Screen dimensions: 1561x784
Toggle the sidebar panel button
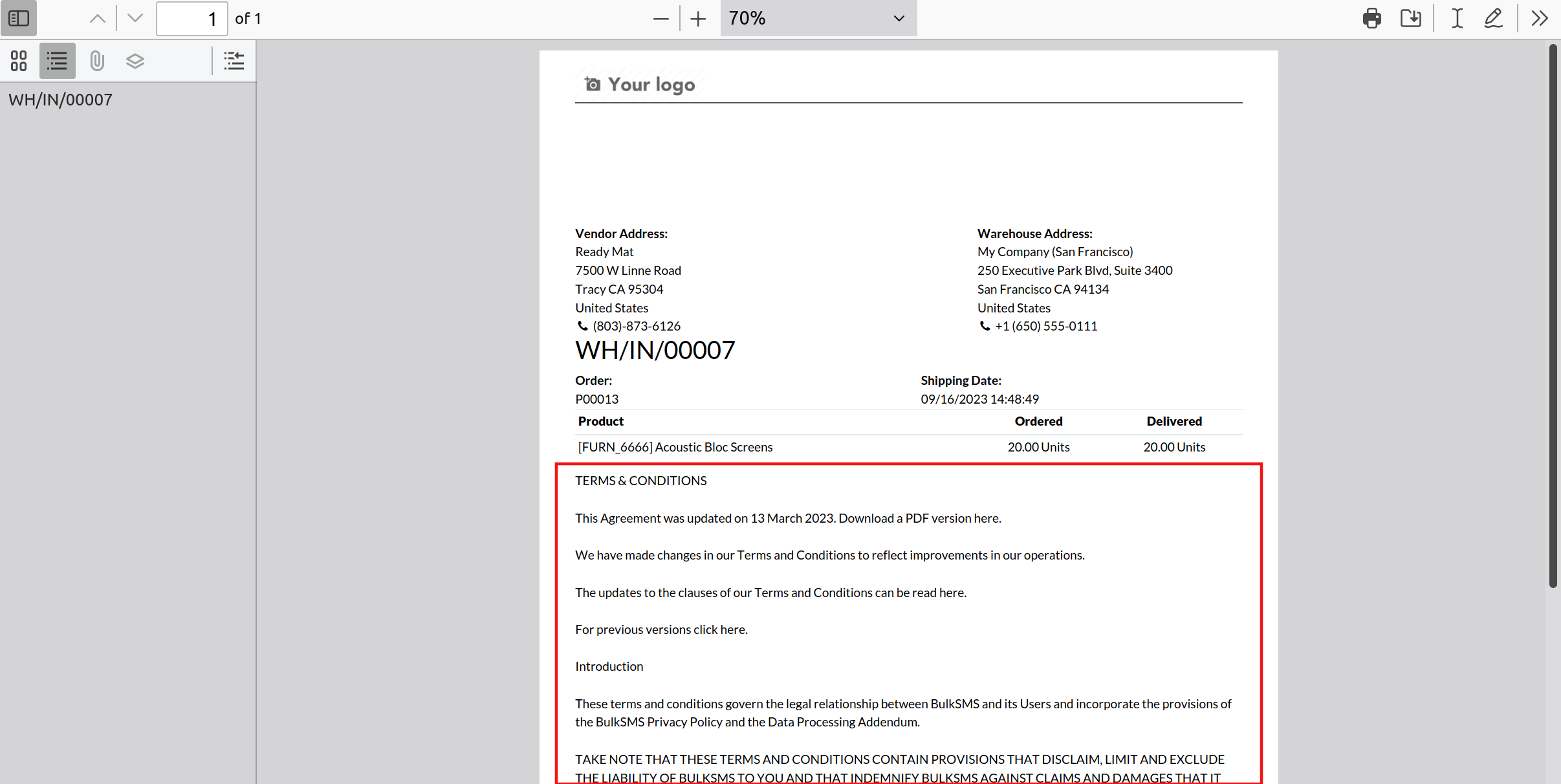point(19,18)
